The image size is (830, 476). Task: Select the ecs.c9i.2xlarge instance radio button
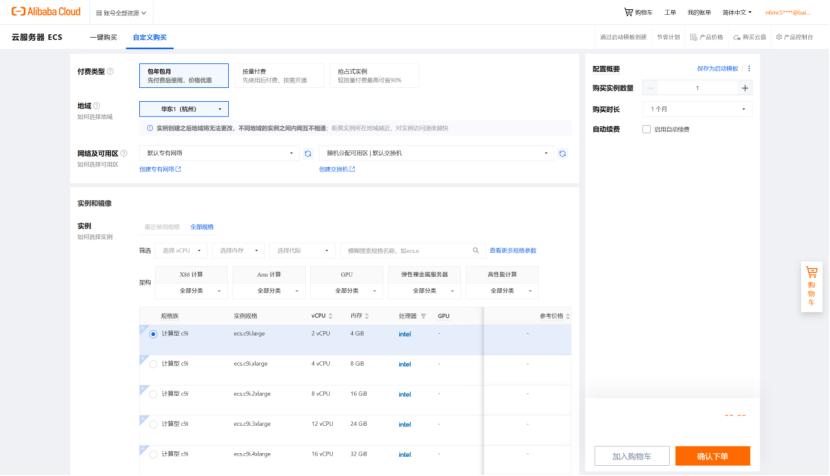(x=153, y=394)
